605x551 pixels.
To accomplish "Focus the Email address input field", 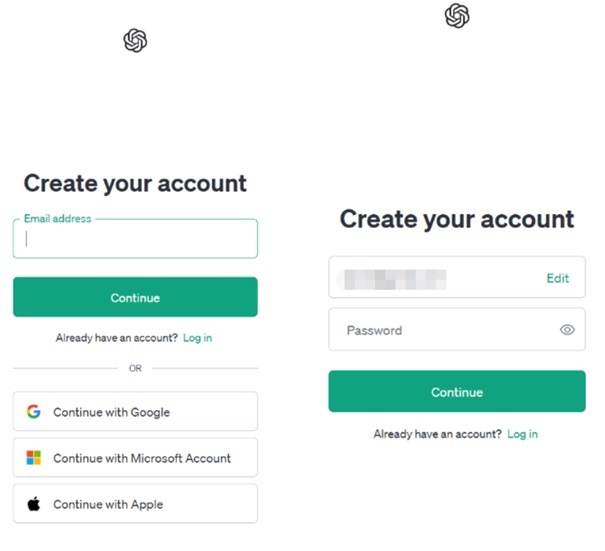I will (135, 240).
